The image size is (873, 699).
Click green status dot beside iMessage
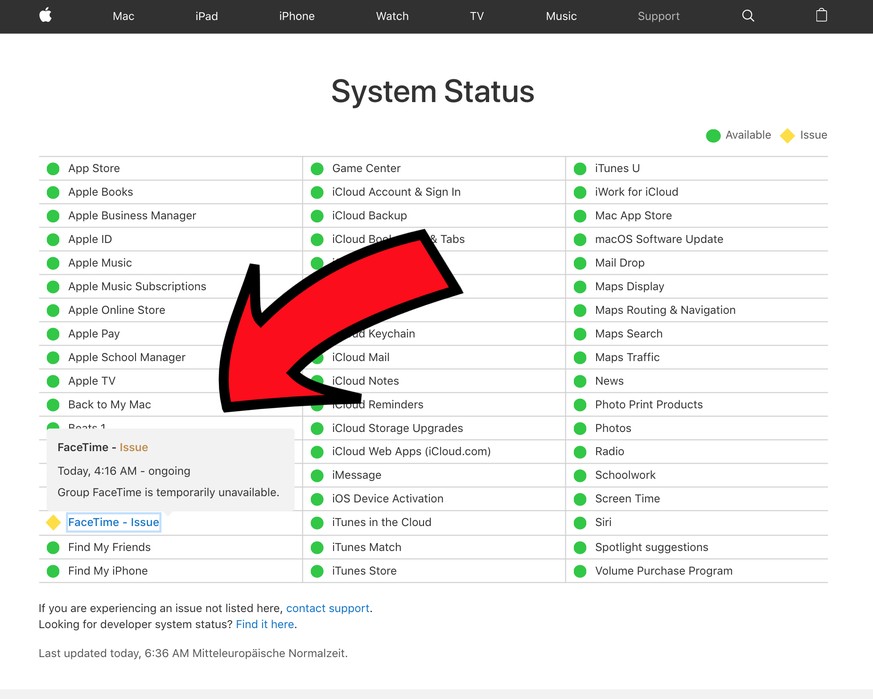click(x=317, y=476)
